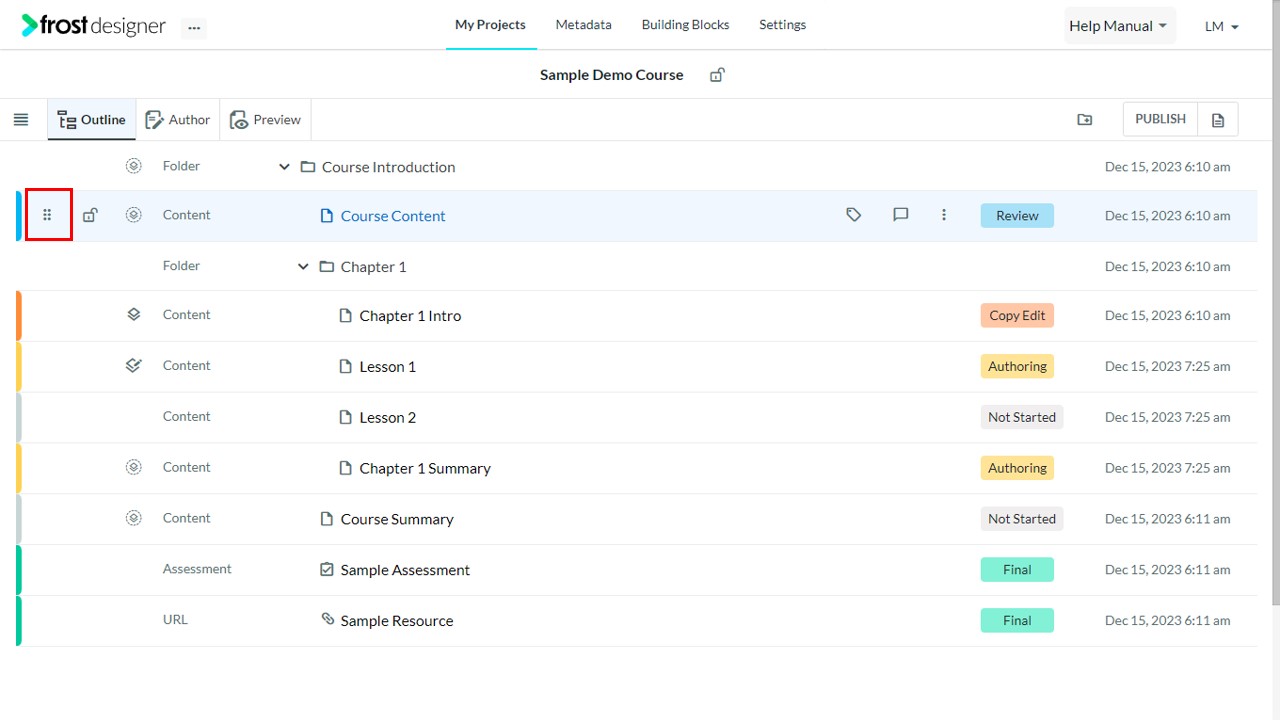Screen dimensions: 1280x720
Task: Click the Authoring badge on Chapter 1 Summary row
Action: [x=1017, y=468]
